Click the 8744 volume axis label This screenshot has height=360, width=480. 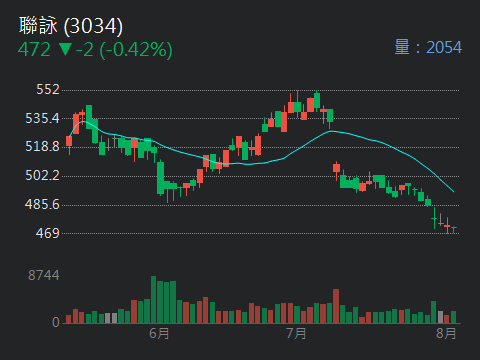(x=44, y=275)
